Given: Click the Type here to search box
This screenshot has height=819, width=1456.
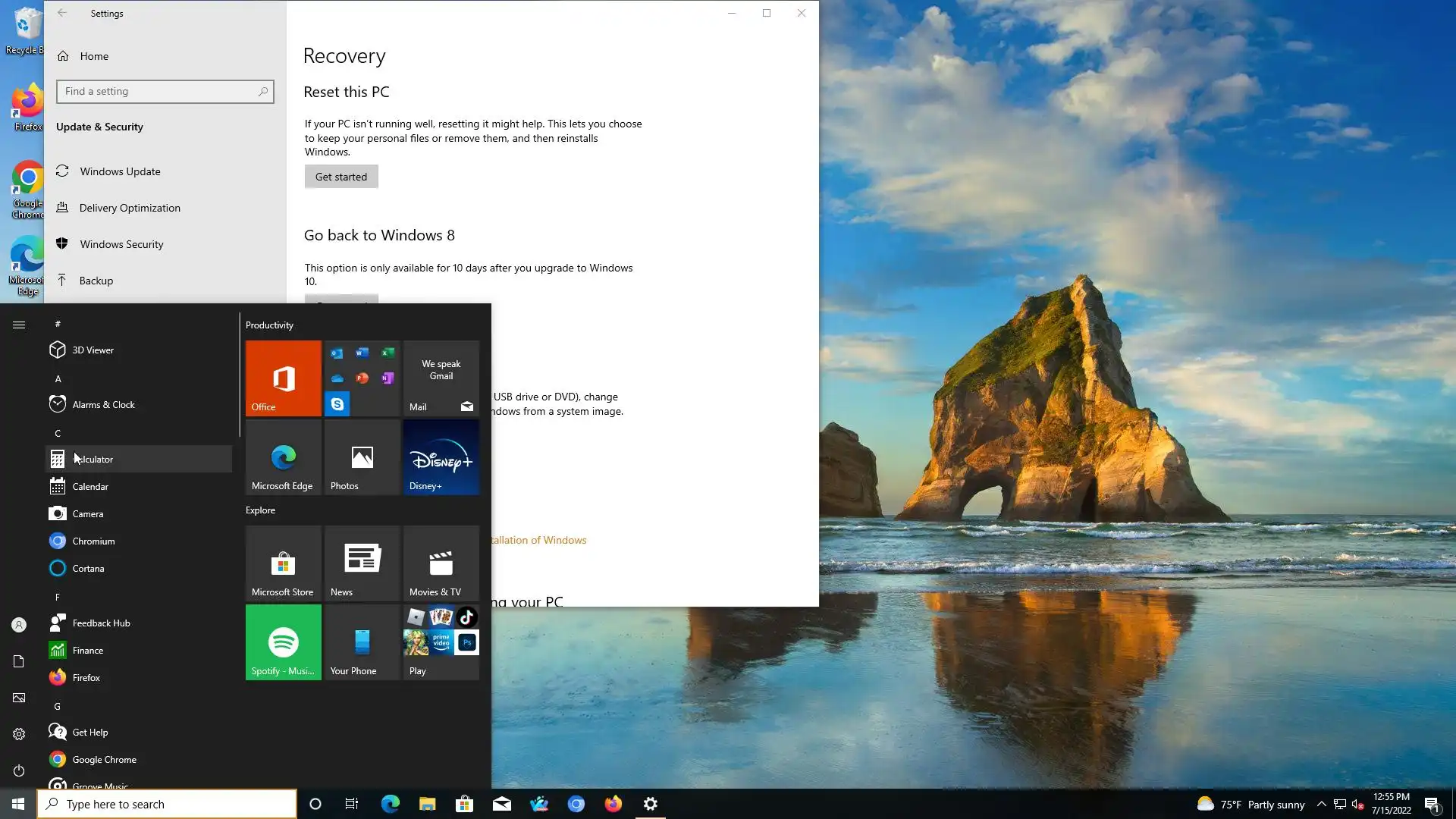Looking at the screenshot, I should [167, 804].
